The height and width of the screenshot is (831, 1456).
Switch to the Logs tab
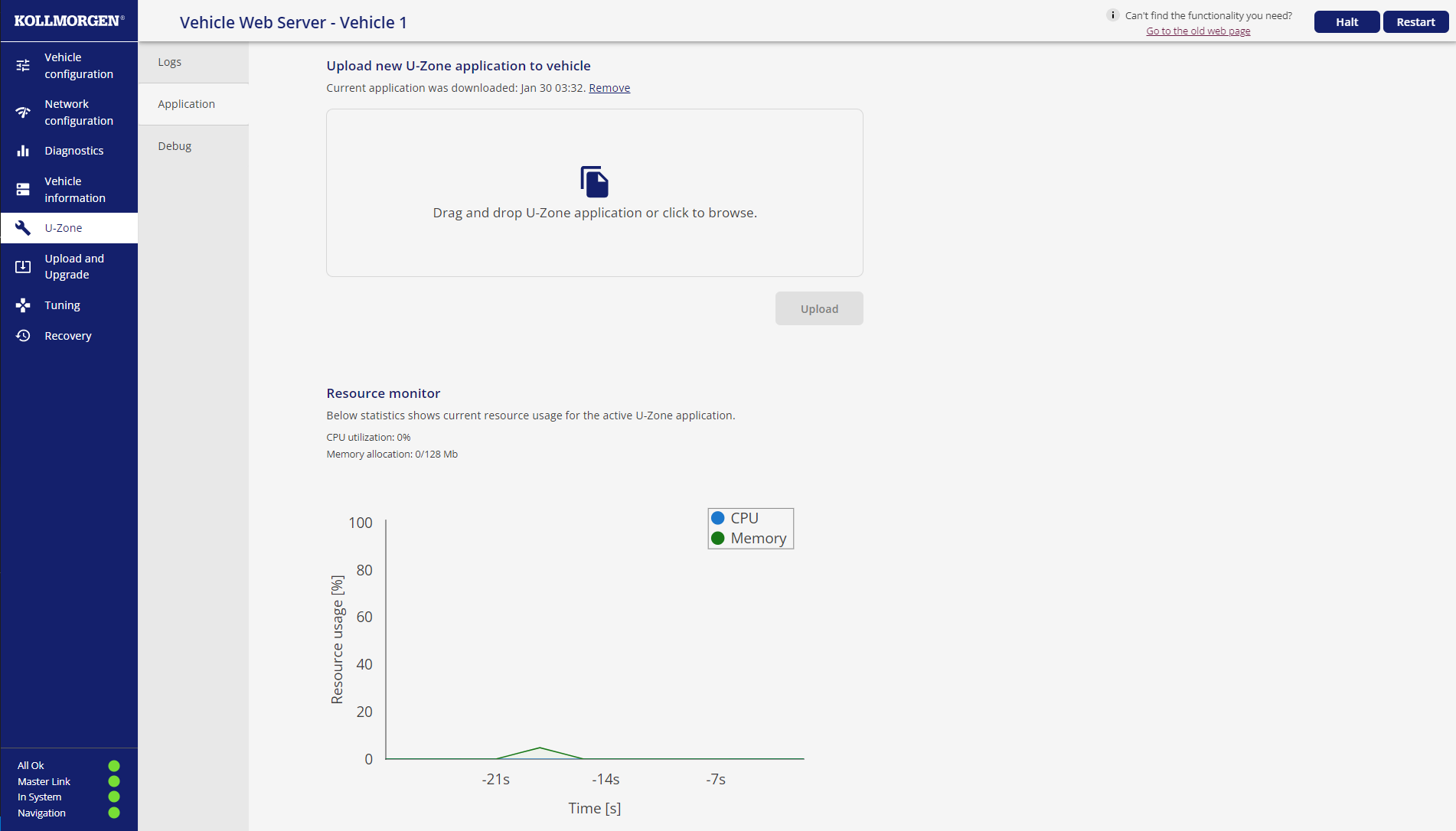click(170, 62)
